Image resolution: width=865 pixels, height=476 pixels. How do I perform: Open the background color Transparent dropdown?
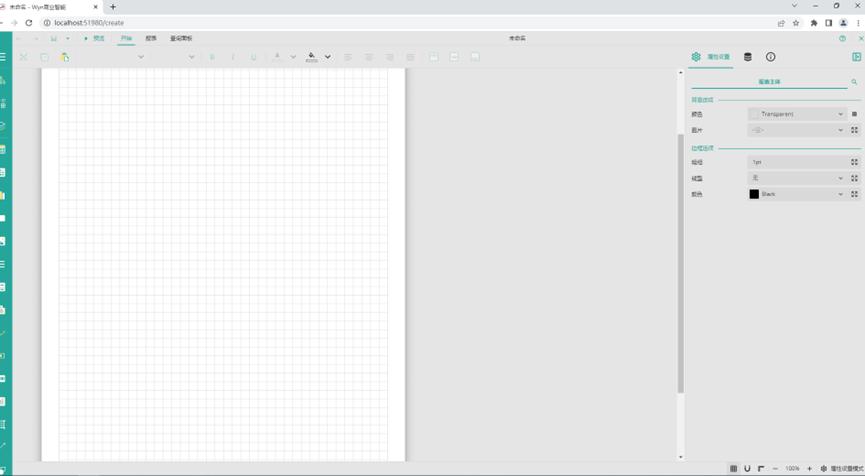click(797, 114)
